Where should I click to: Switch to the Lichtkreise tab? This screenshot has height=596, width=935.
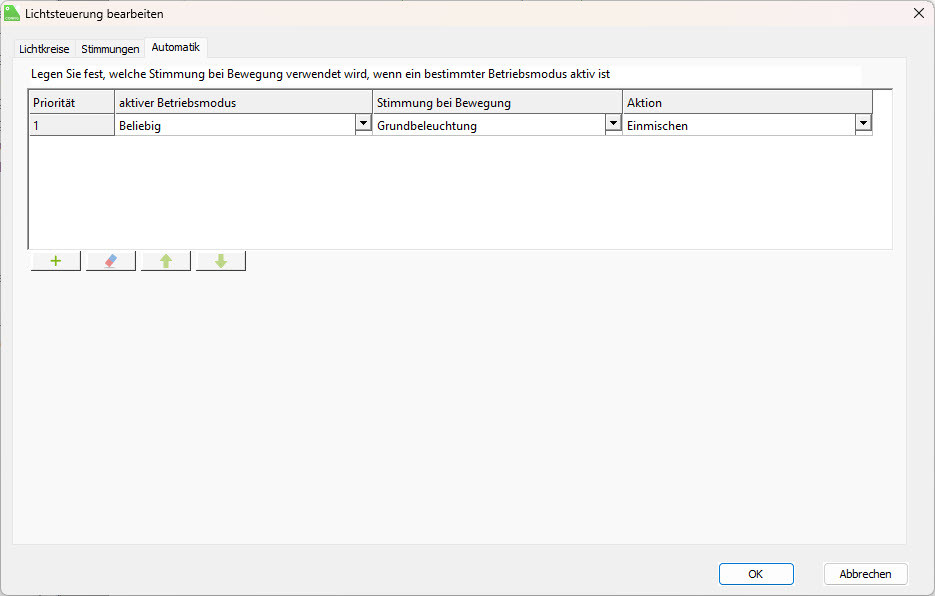pos(44,48)
